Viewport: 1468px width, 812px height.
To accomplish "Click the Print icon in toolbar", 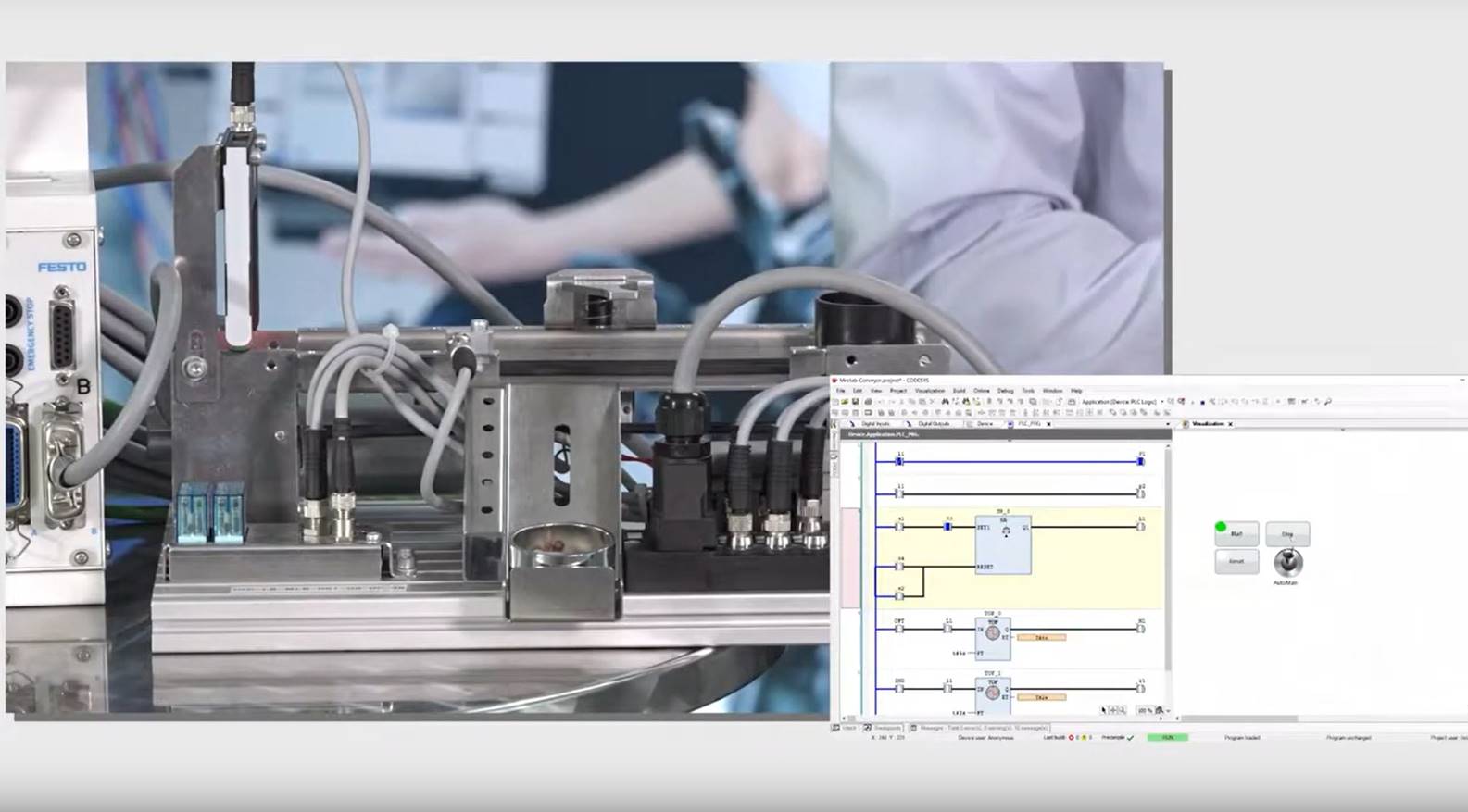I will [867, 402].
